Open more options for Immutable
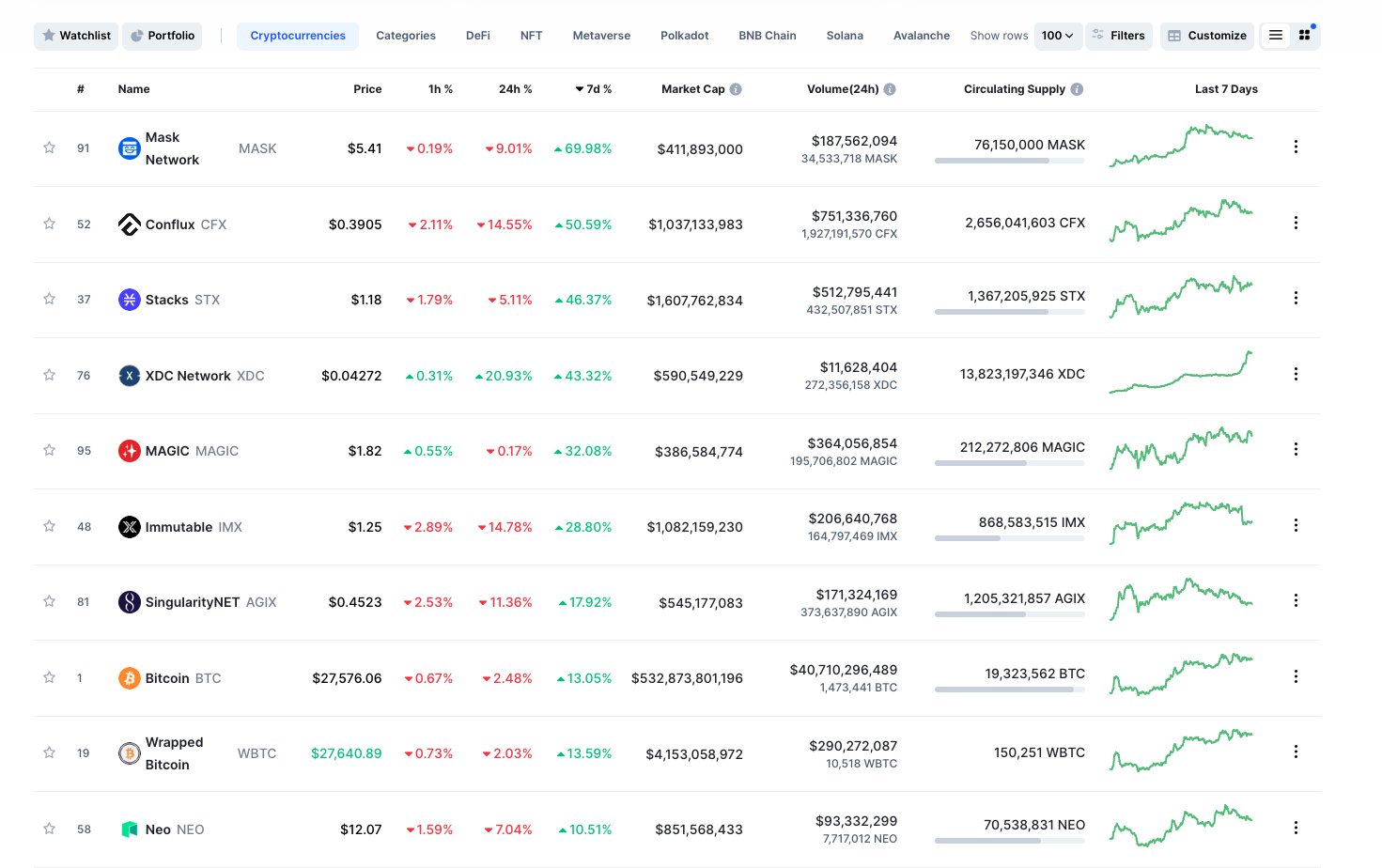This screenshot has height=868, width=1382. [1296, 525]
